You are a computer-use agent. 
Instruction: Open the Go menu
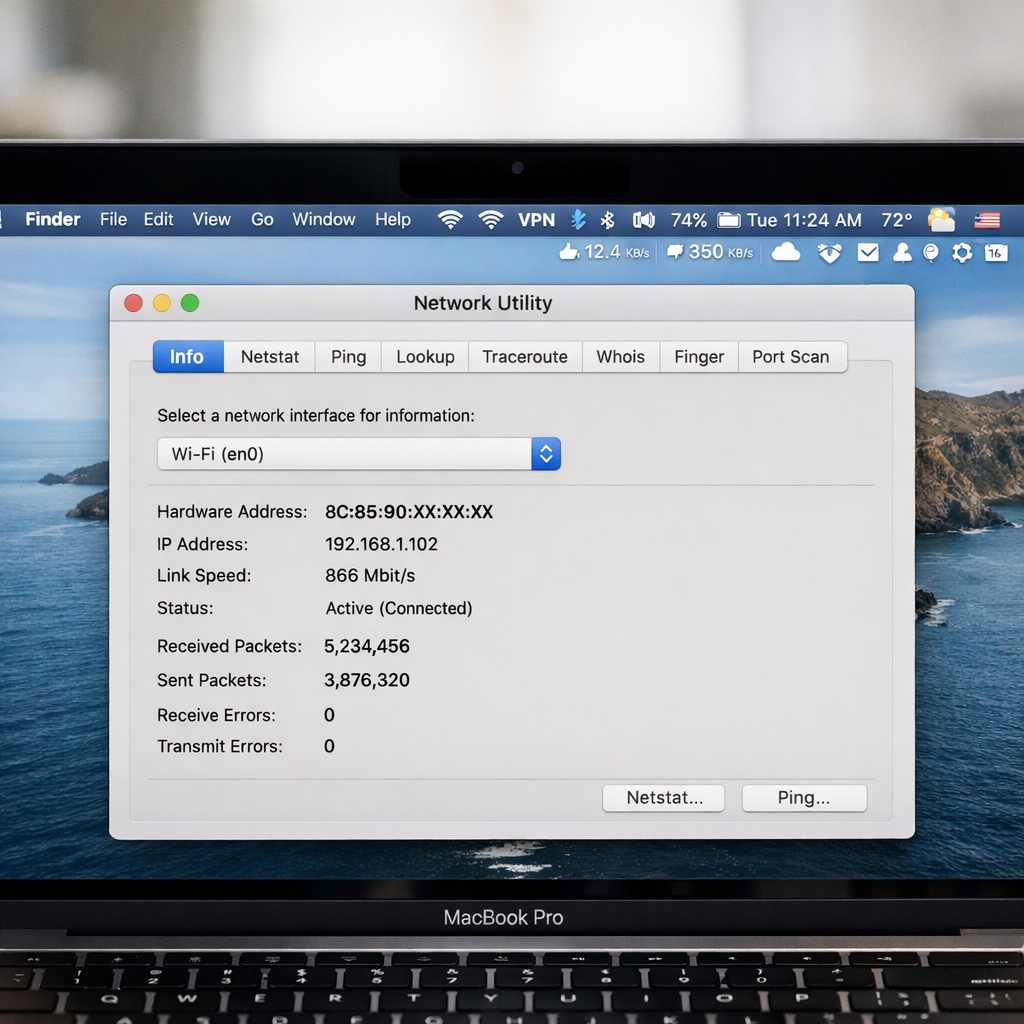pyautogui.click(x=262, y=219)
